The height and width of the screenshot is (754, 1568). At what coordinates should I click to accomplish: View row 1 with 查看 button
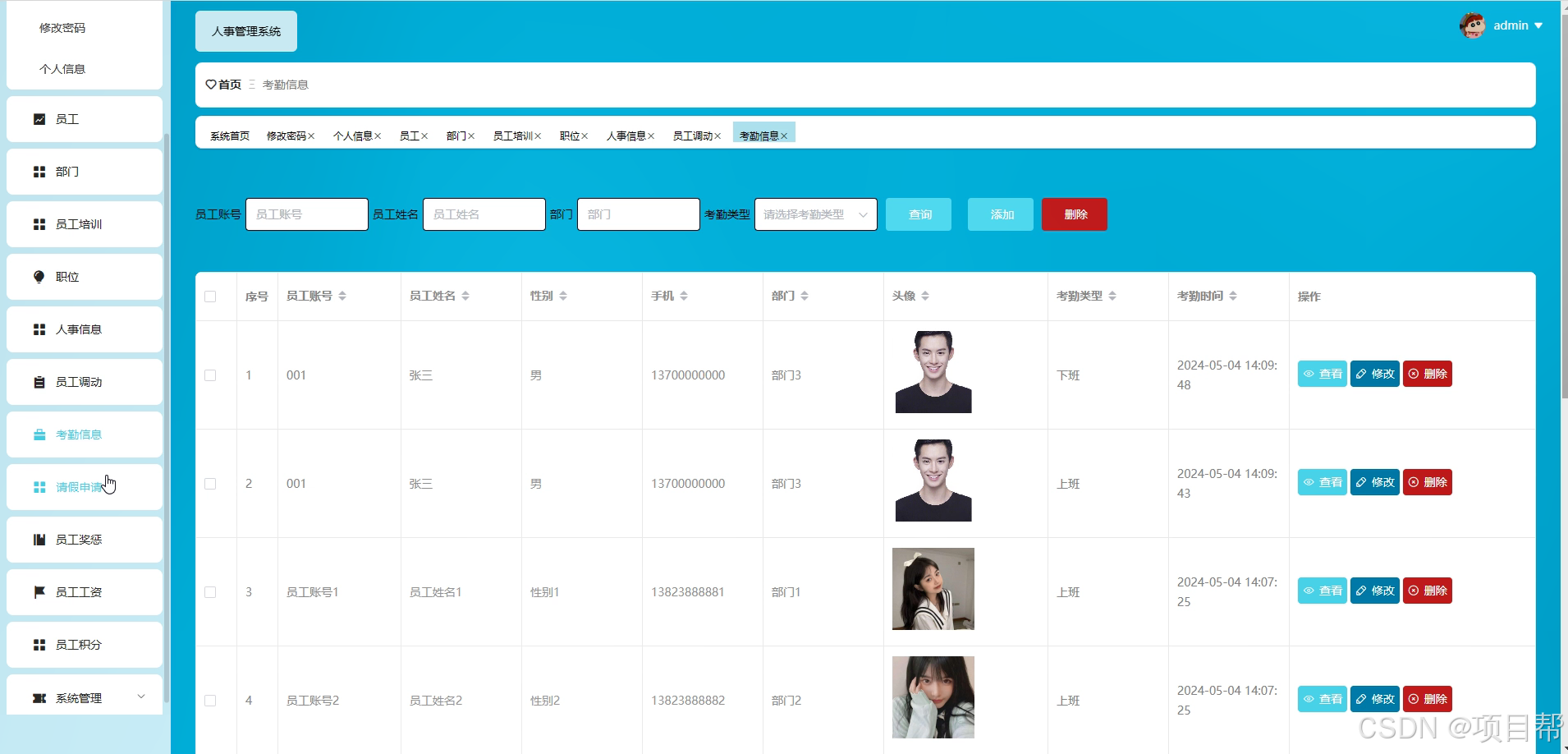point(1323,374)
